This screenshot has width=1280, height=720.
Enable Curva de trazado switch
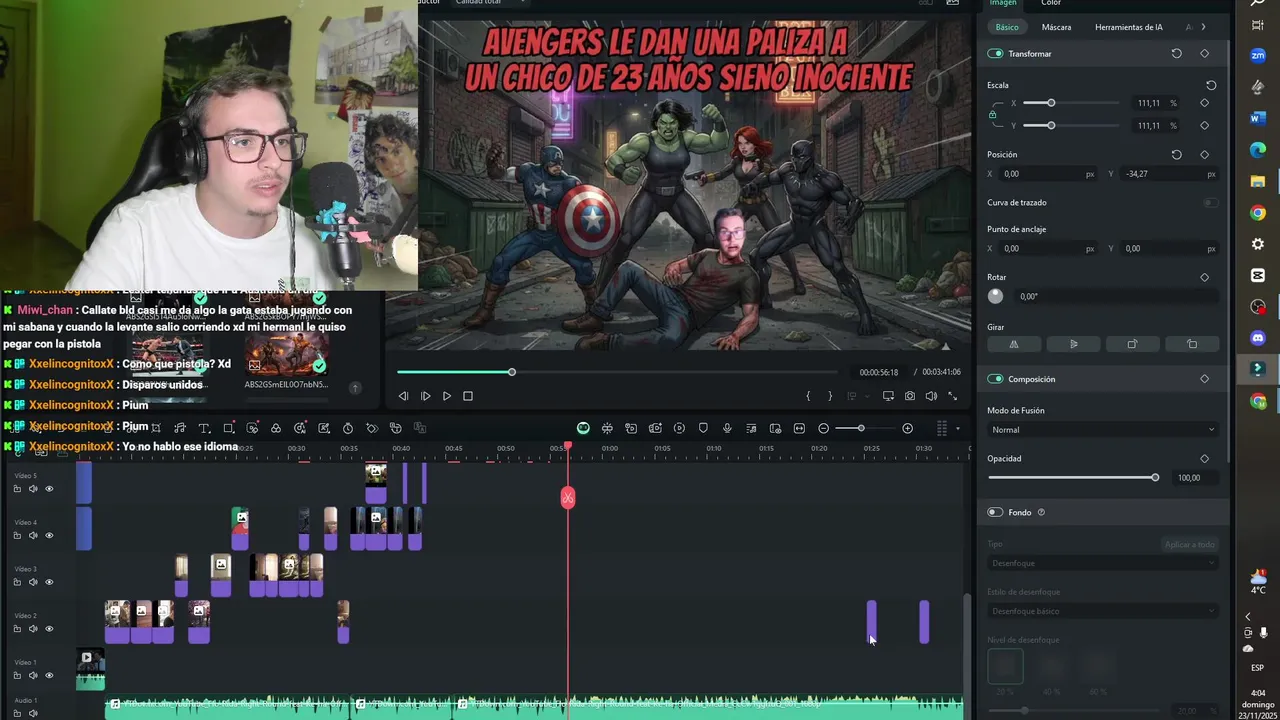tap(1211, 203)
